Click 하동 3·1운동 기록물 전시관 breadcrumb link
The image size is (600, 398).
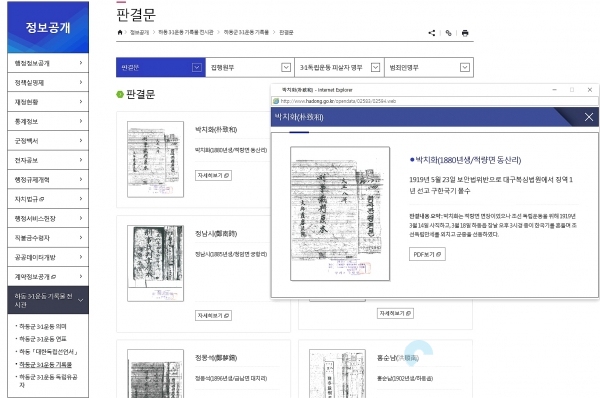186,33
